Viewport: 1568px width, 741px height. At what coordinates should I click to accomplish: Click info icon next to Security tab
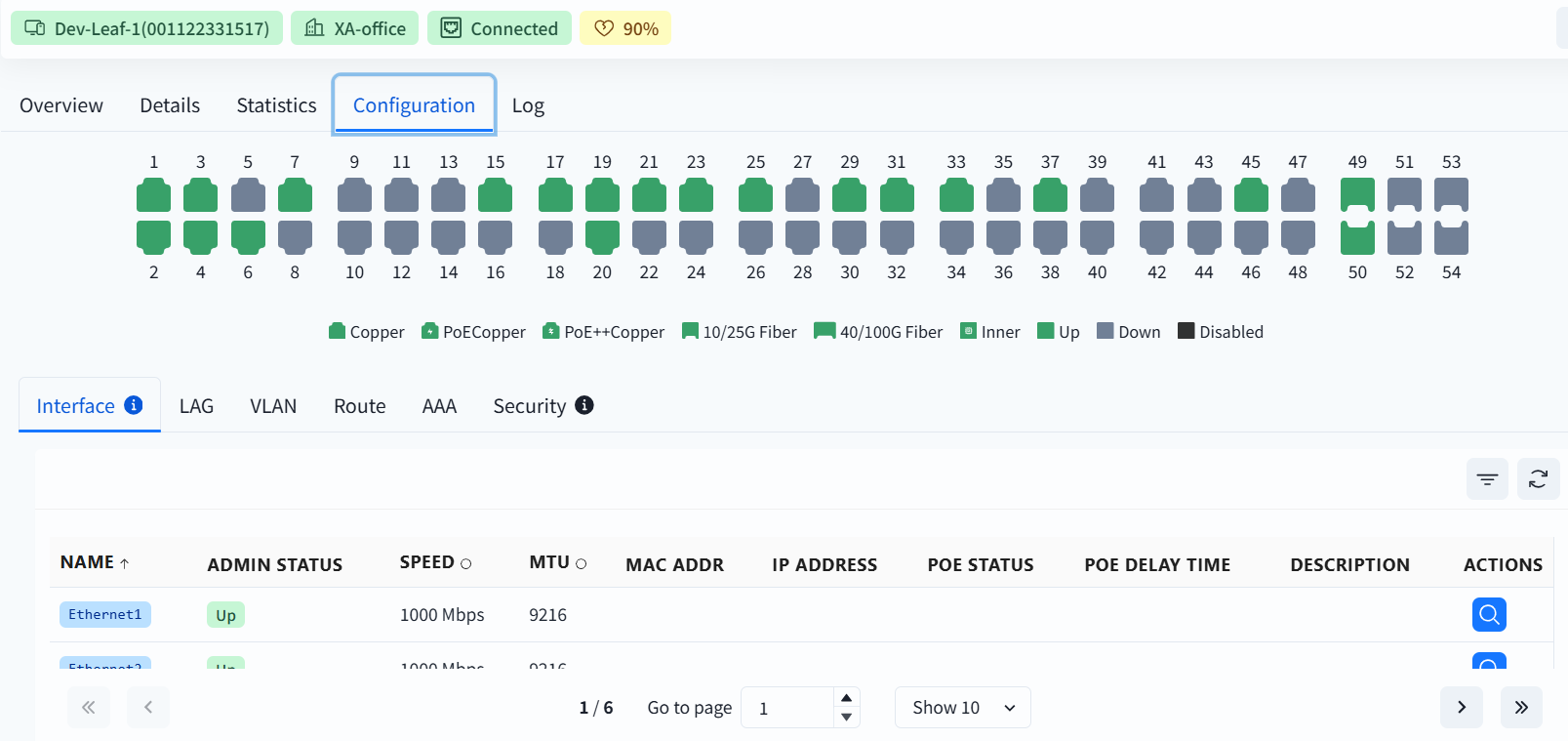pyautogui.click(x=584, y=405)
